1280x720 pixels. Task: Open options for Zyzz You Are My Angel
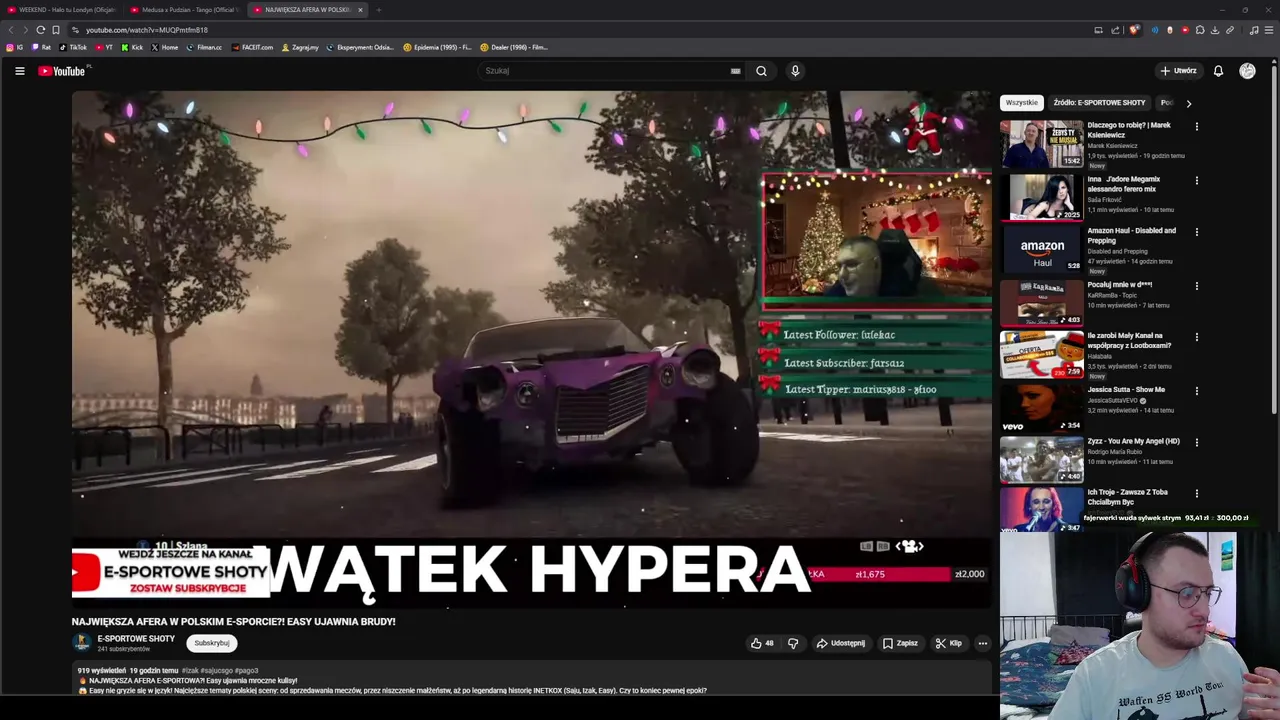[x=1196, y=443]
